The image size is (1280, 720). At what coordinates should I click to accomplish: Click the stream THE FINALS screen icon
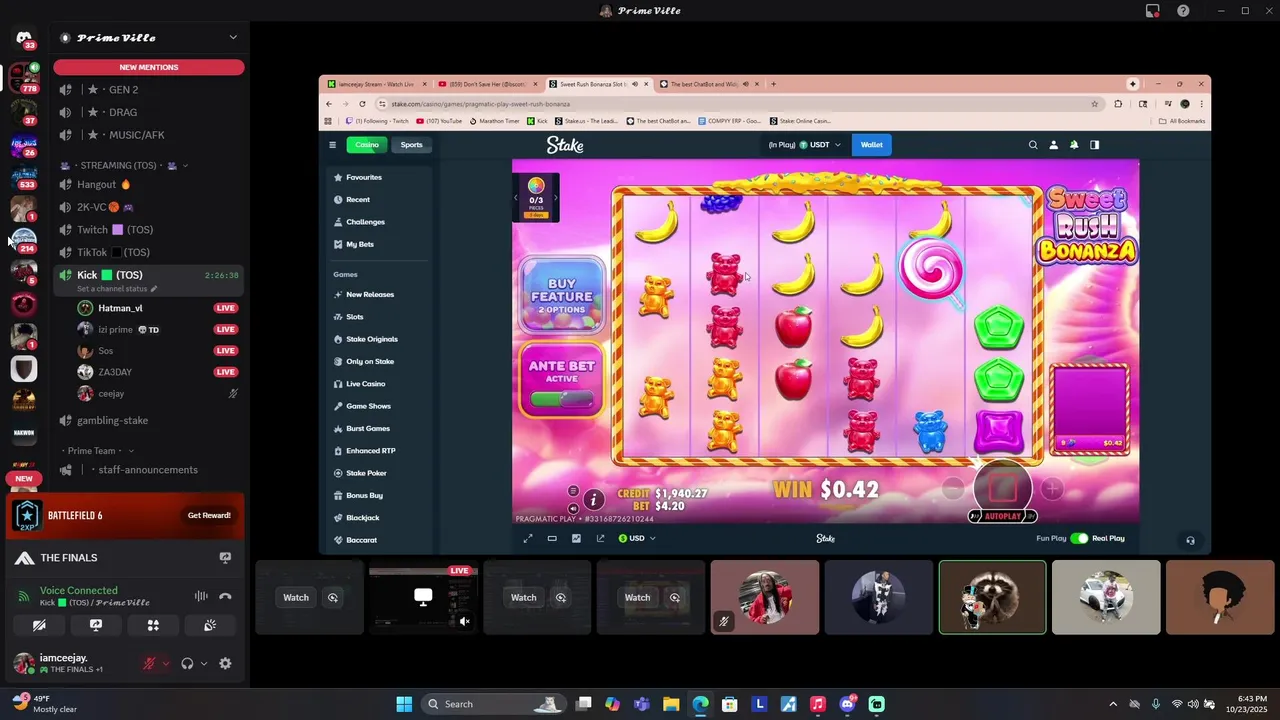[225, 558]
